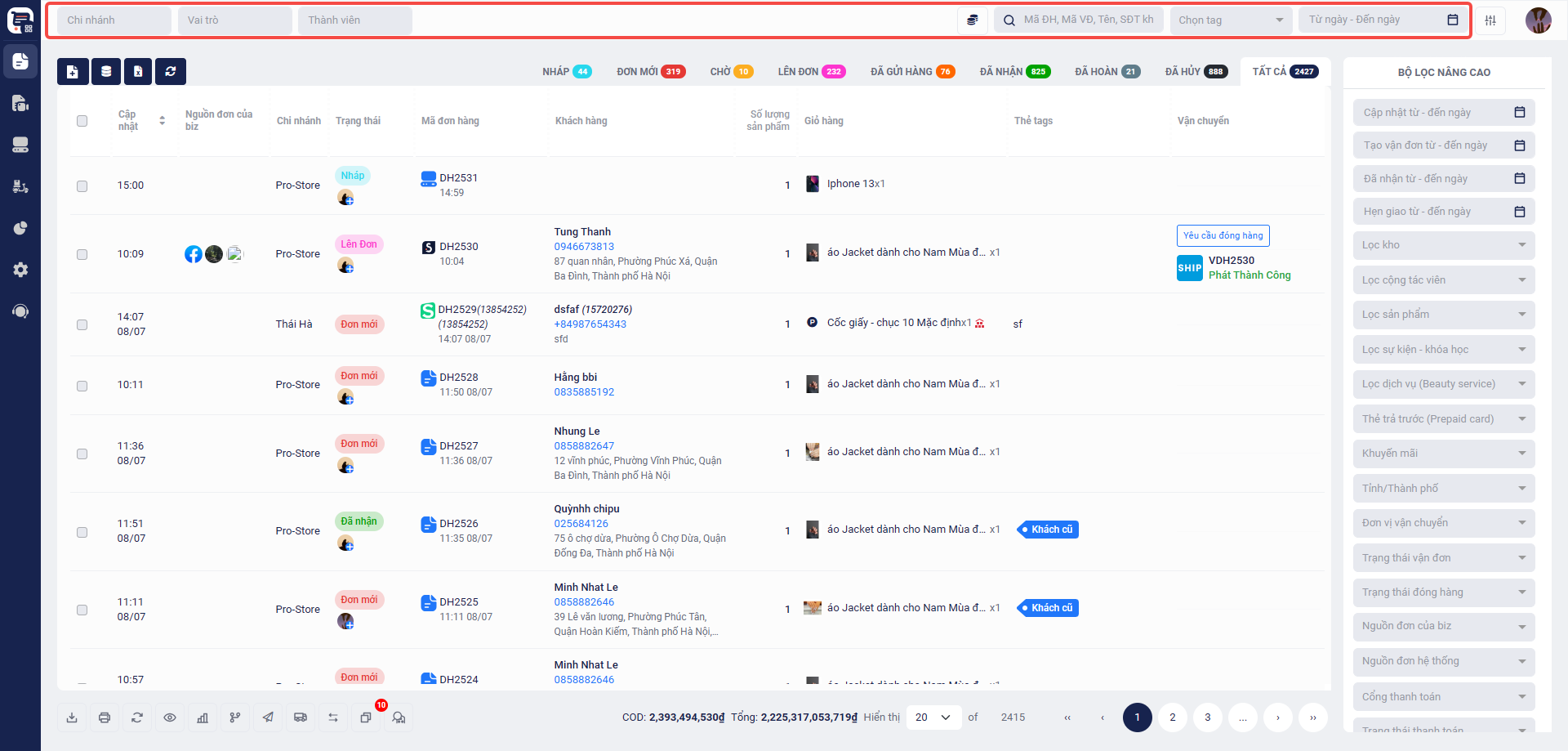Check the row for order DH2526

[x=82, y=532]
